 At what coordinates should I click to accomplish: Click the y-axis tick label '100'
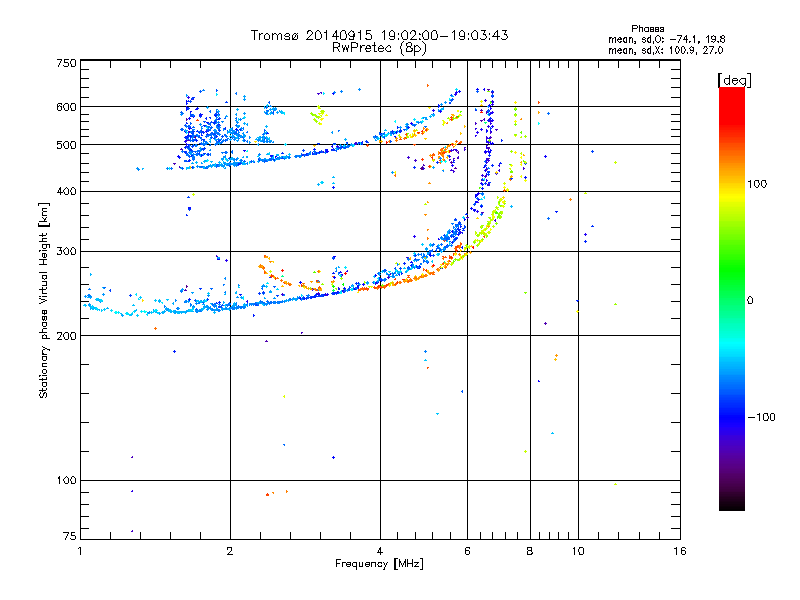[x=66, y=480]
